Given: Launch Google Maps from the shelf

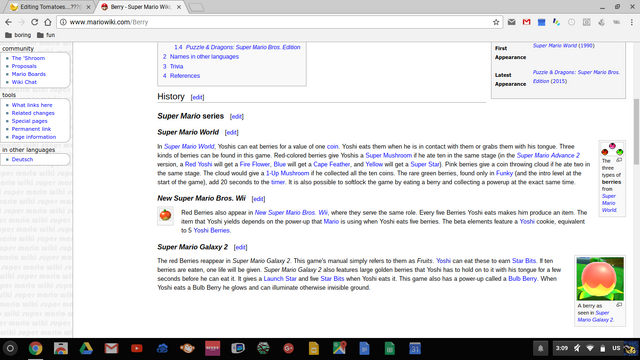Looking at the screenshot, I should (x=339, y=349).
